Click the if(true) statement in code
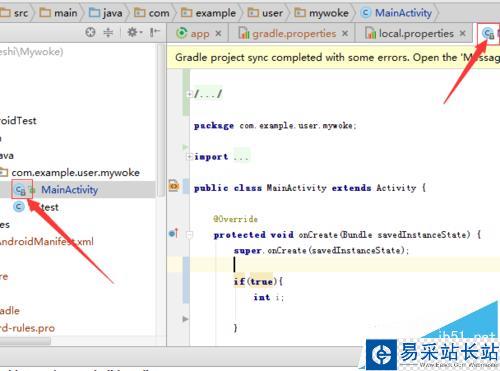 [x=258, y=282]
